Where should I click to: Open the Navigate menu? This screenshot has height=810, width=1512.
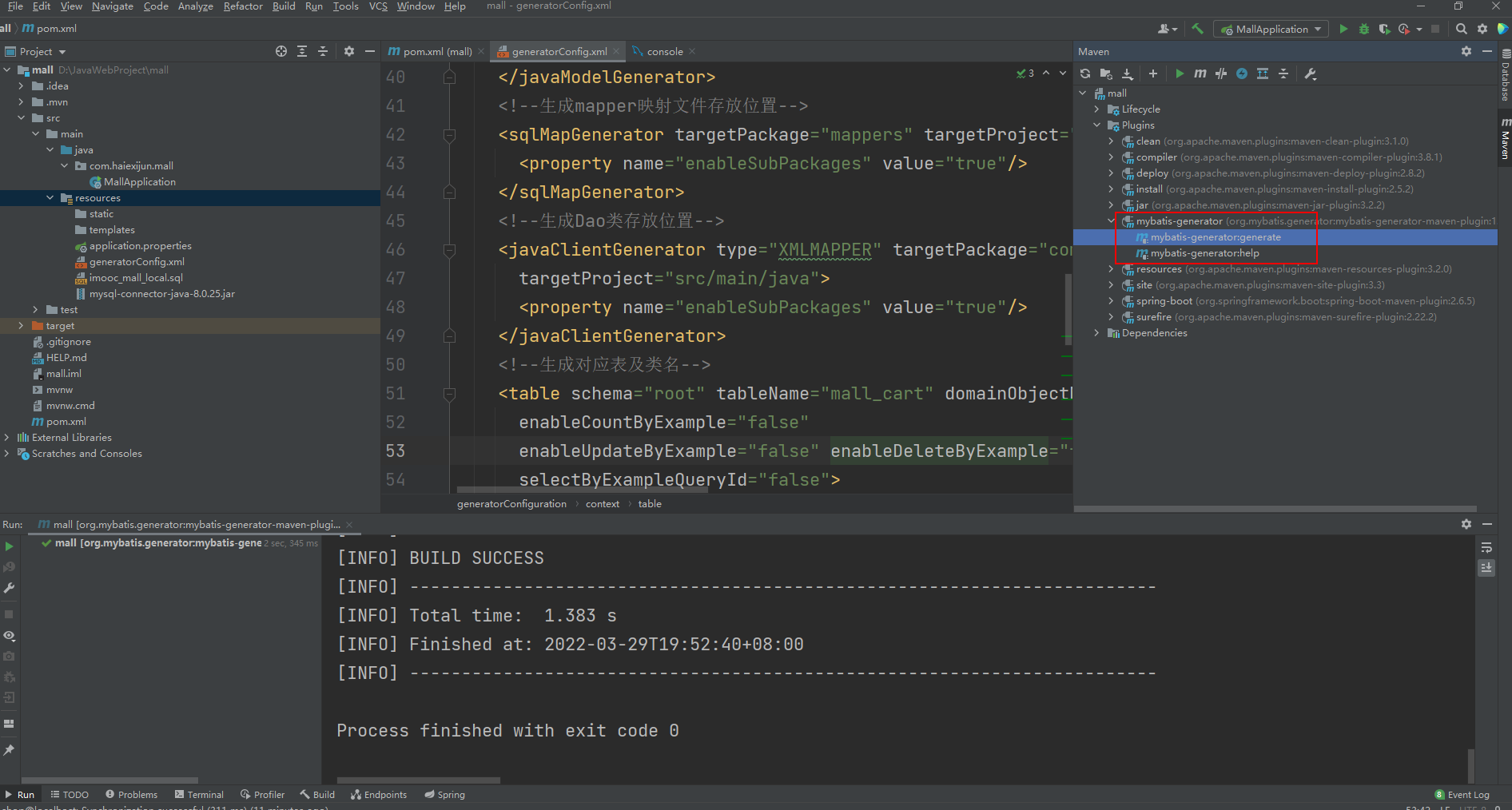coord(113,6)
